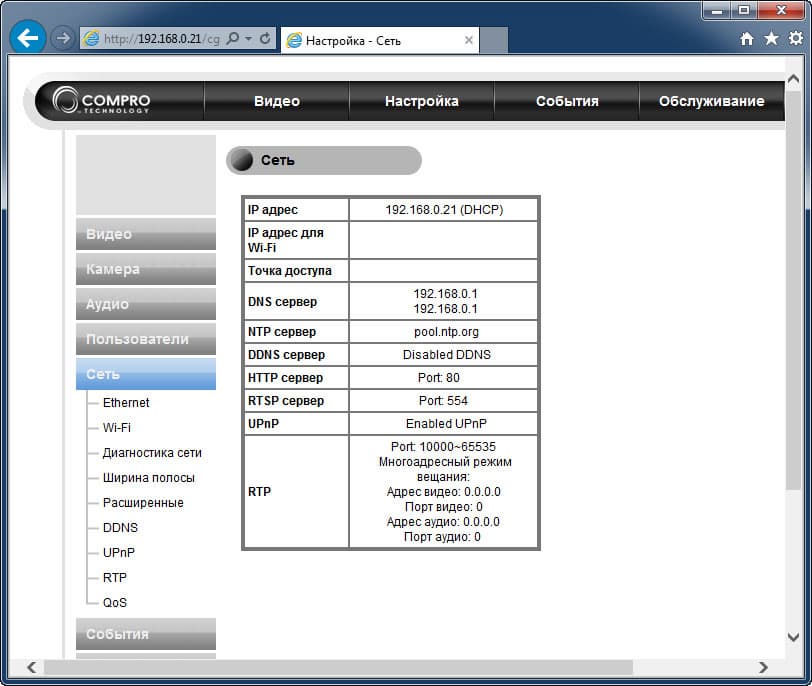Click the 'Сеть' page heading
This screenshot has height=686, width=812.
278,160
